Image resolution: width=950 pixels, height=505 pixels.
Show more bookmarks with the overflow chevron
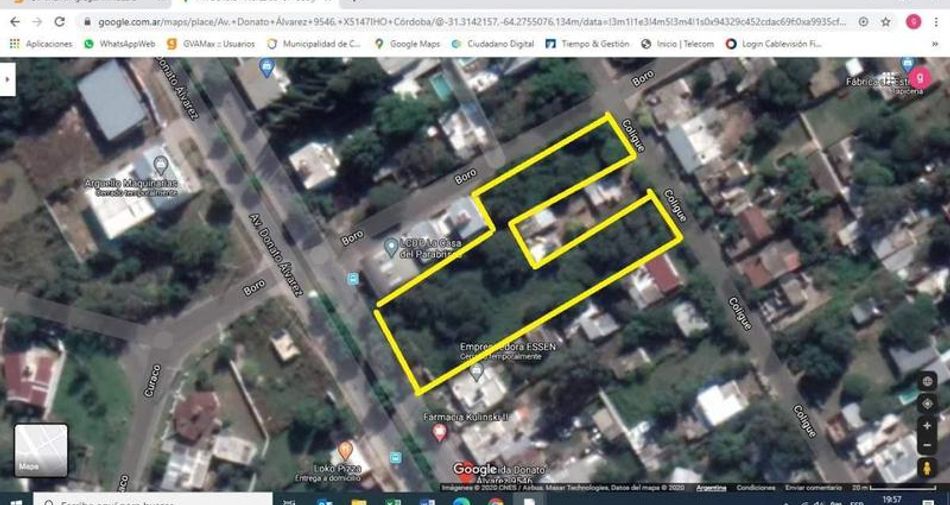(x=935, y=44)
